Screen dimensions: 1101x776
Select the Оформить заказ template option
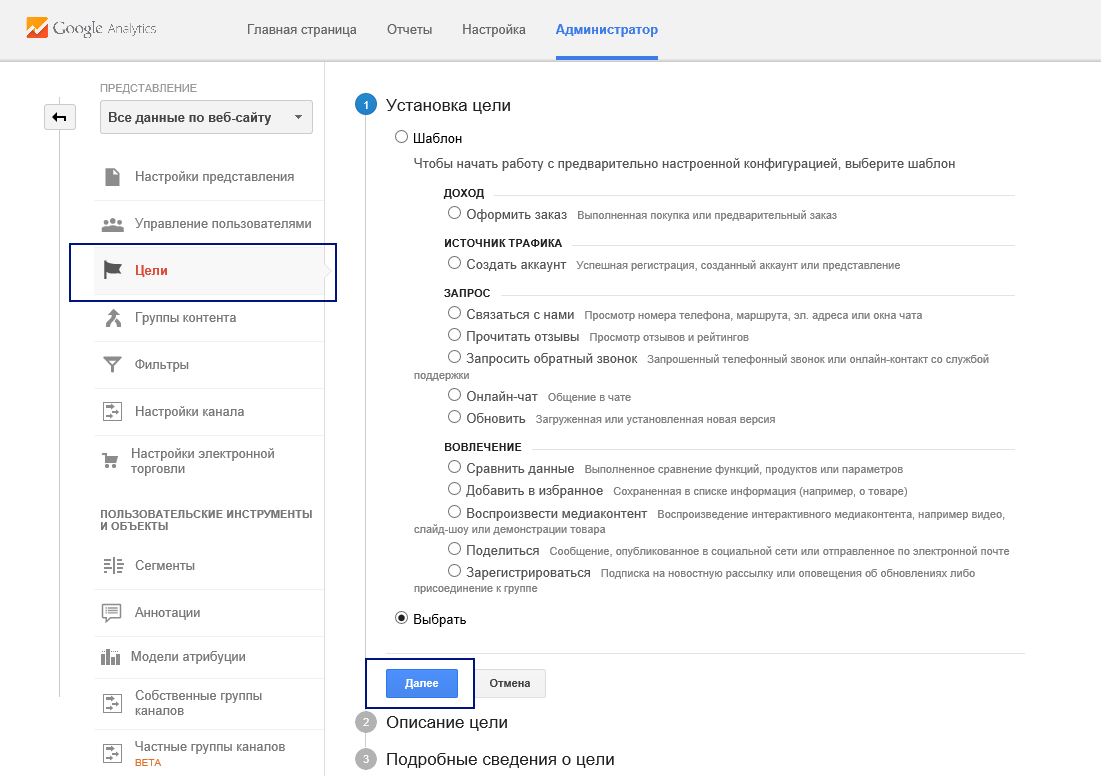(454, 213)
